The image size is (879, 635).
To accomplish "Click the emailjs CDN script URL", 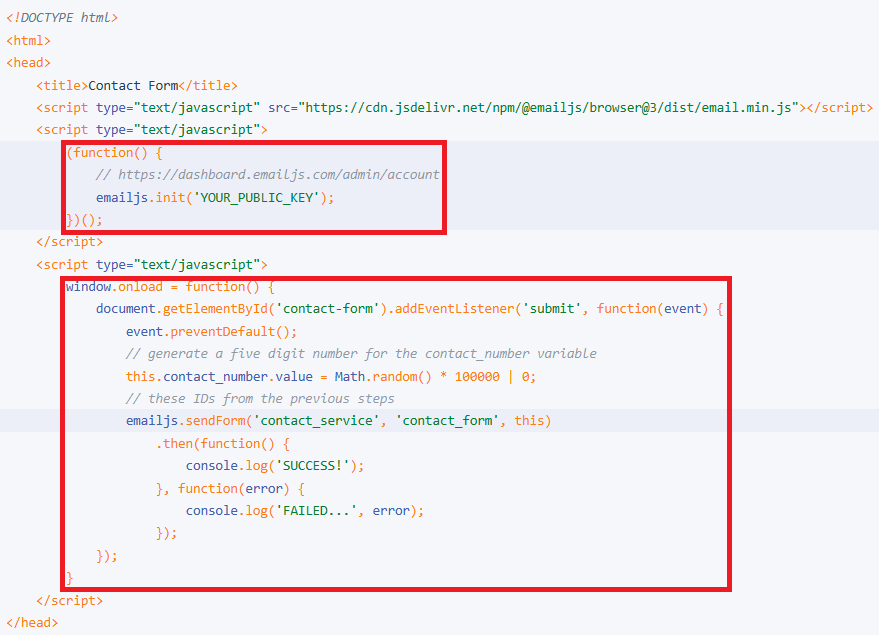I will (x=548, y=108).
